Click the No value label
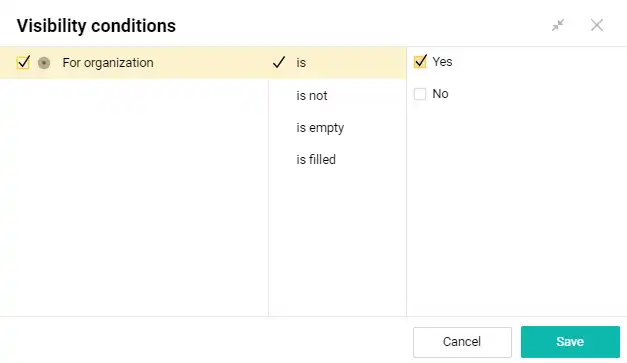Image resolution: width=627 pixels, height=363 pixels. [x=440, y=94]
